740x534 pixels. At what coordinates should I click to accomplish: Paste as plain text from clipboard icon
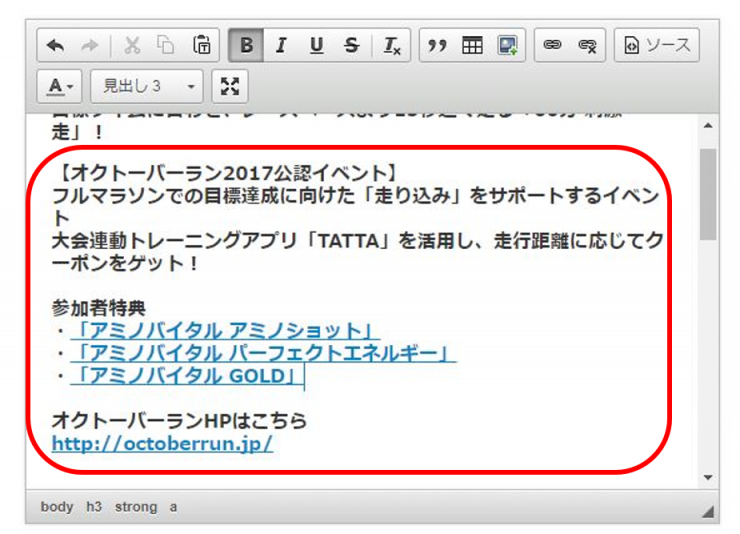click(x=202, y=46)
